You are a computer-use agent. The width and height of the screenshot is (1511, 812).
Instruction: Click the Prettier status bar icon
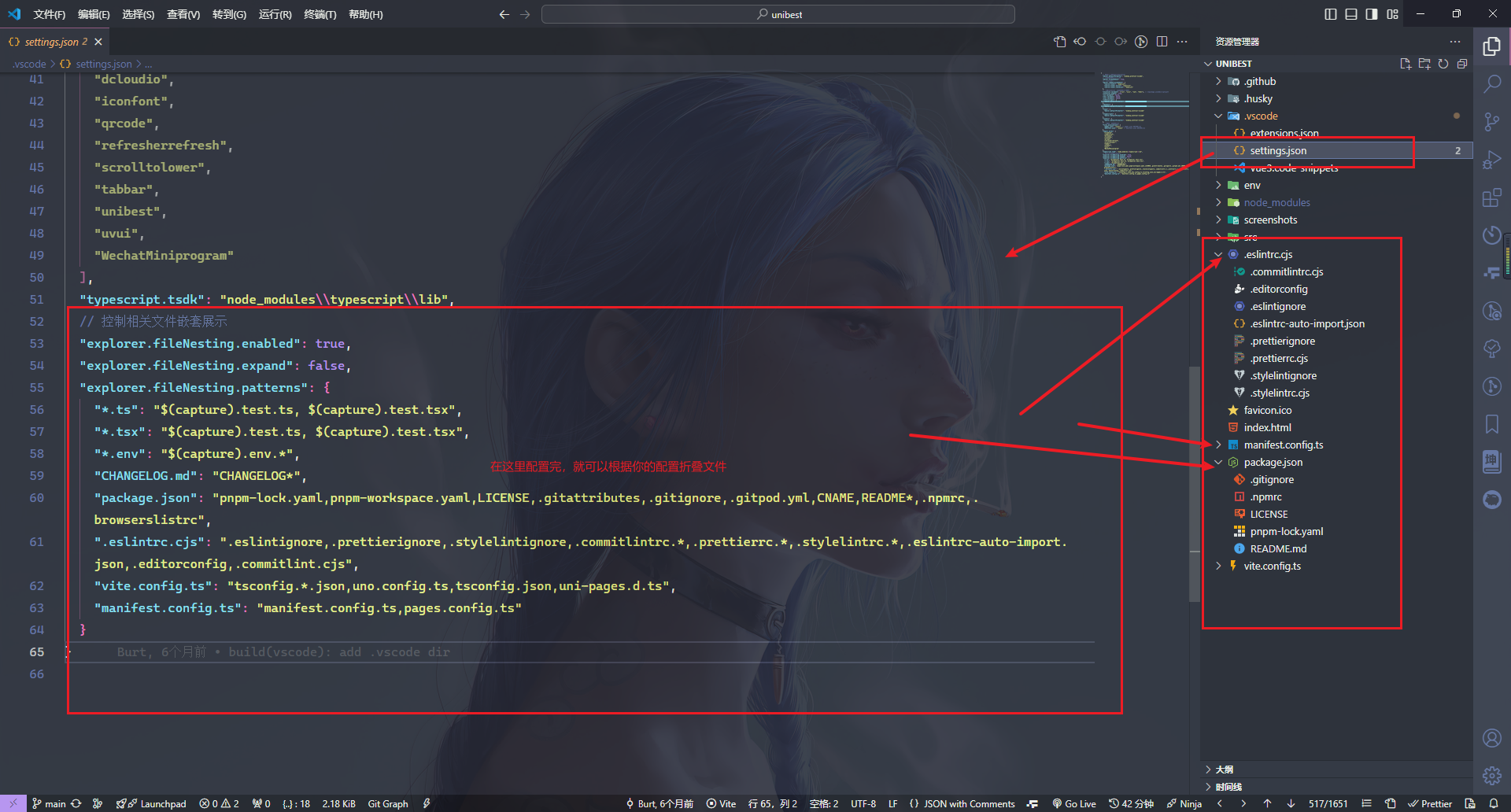[1429, 803]
